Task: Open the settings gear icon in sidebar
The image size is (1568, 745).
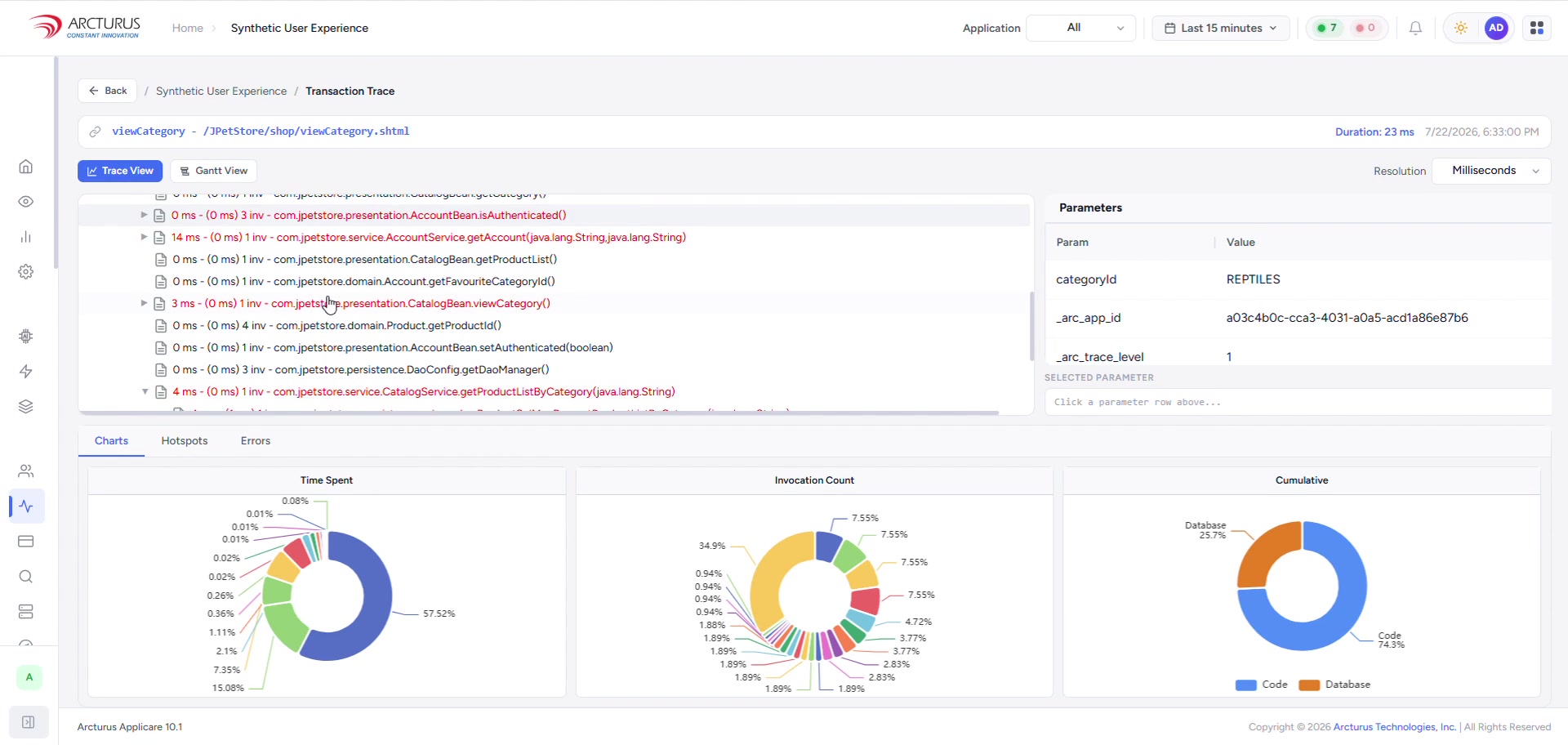Action: pos(26,272)
